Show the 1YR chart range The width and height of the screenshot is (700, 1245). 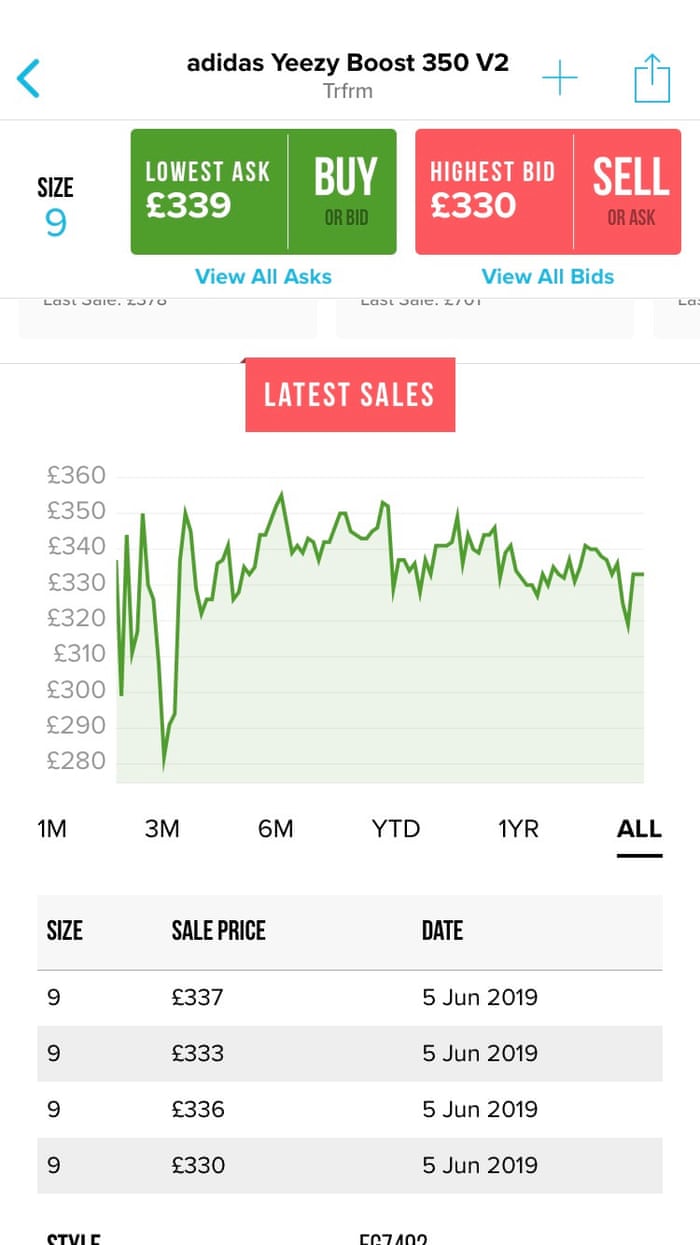tap(518, 829)
